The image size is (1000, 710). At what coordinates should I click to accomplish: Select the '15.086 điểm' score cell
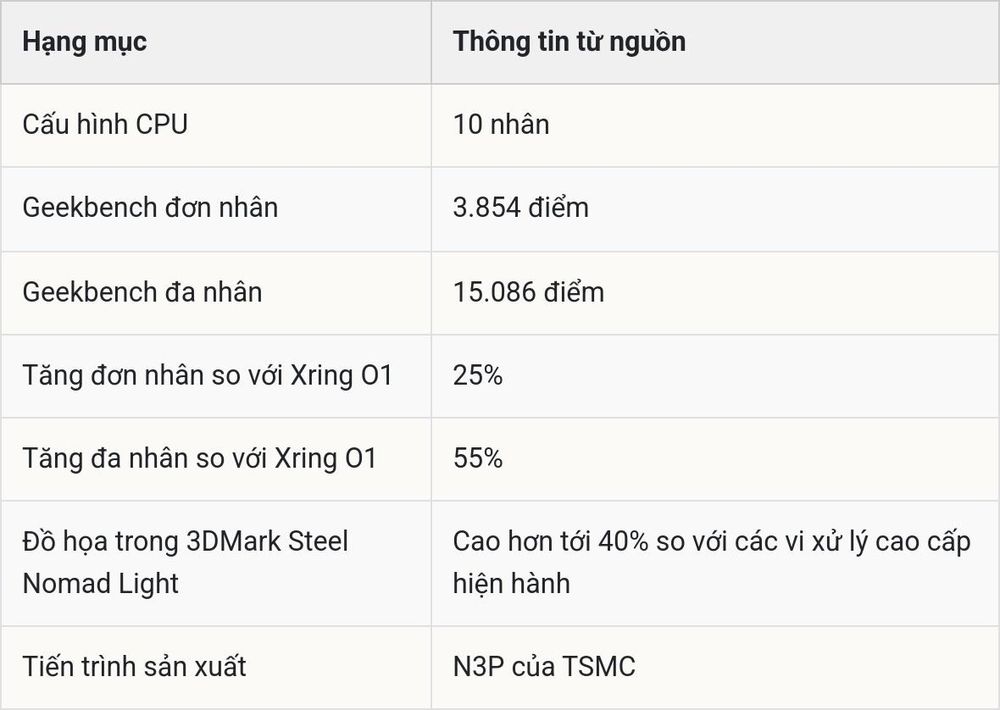coord(715,293)
